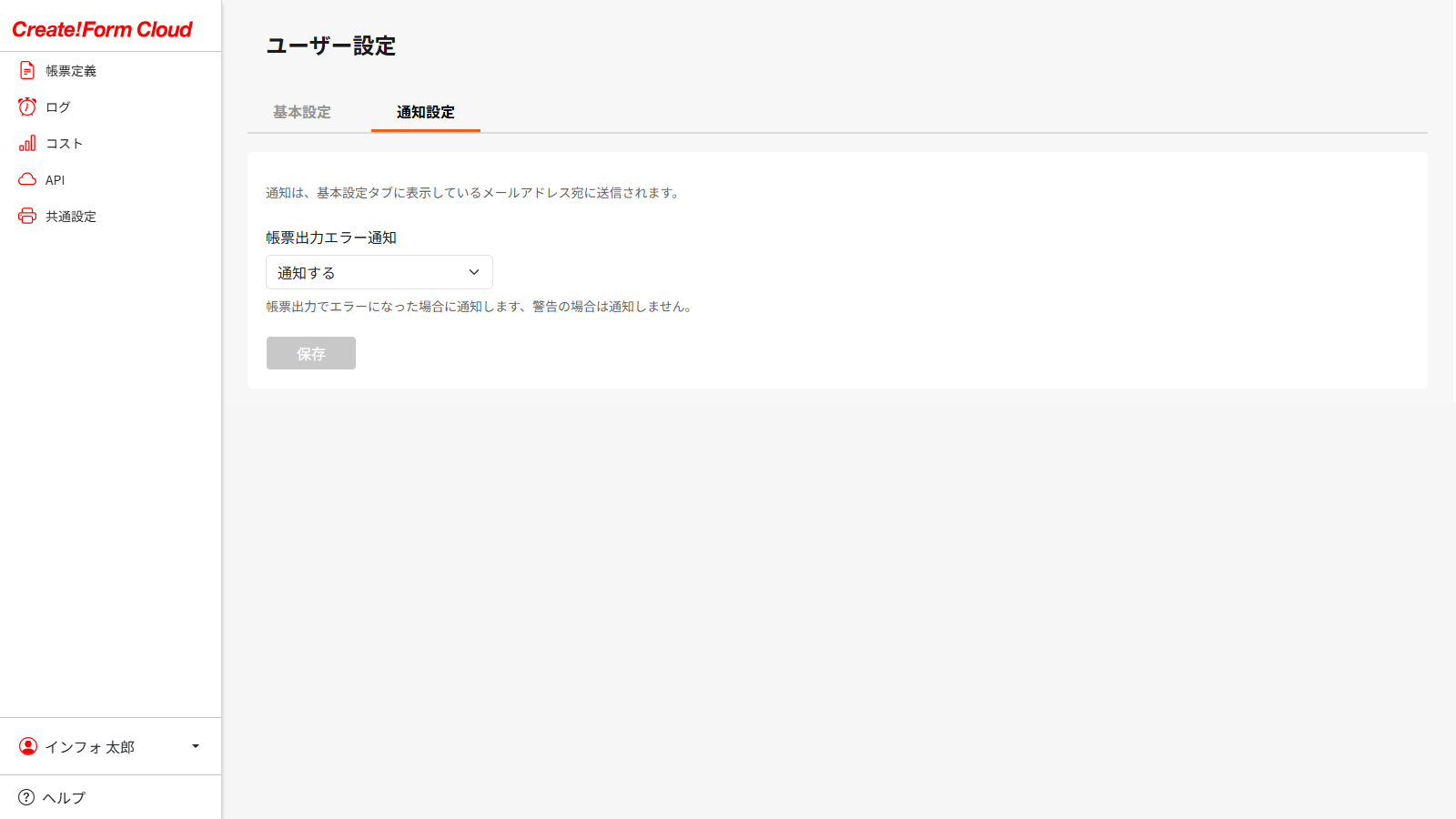Open the 帳票出力エラー通知 dropdown
The image size is (1456, 819).
pos(379,272)
